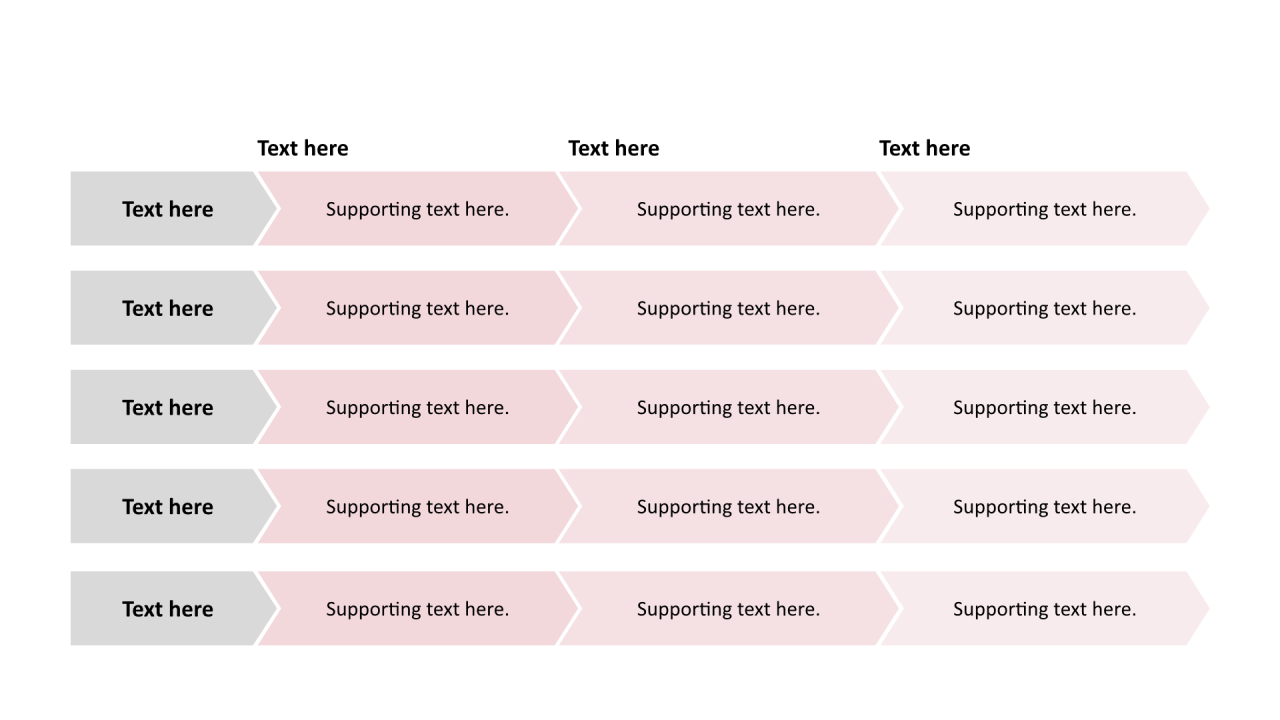The height and width of the screenshot is (720, 1280).
Task: Select second row's lightest pink supporting text chevron
Action: pyautogui.click(x=1045, y=308)
